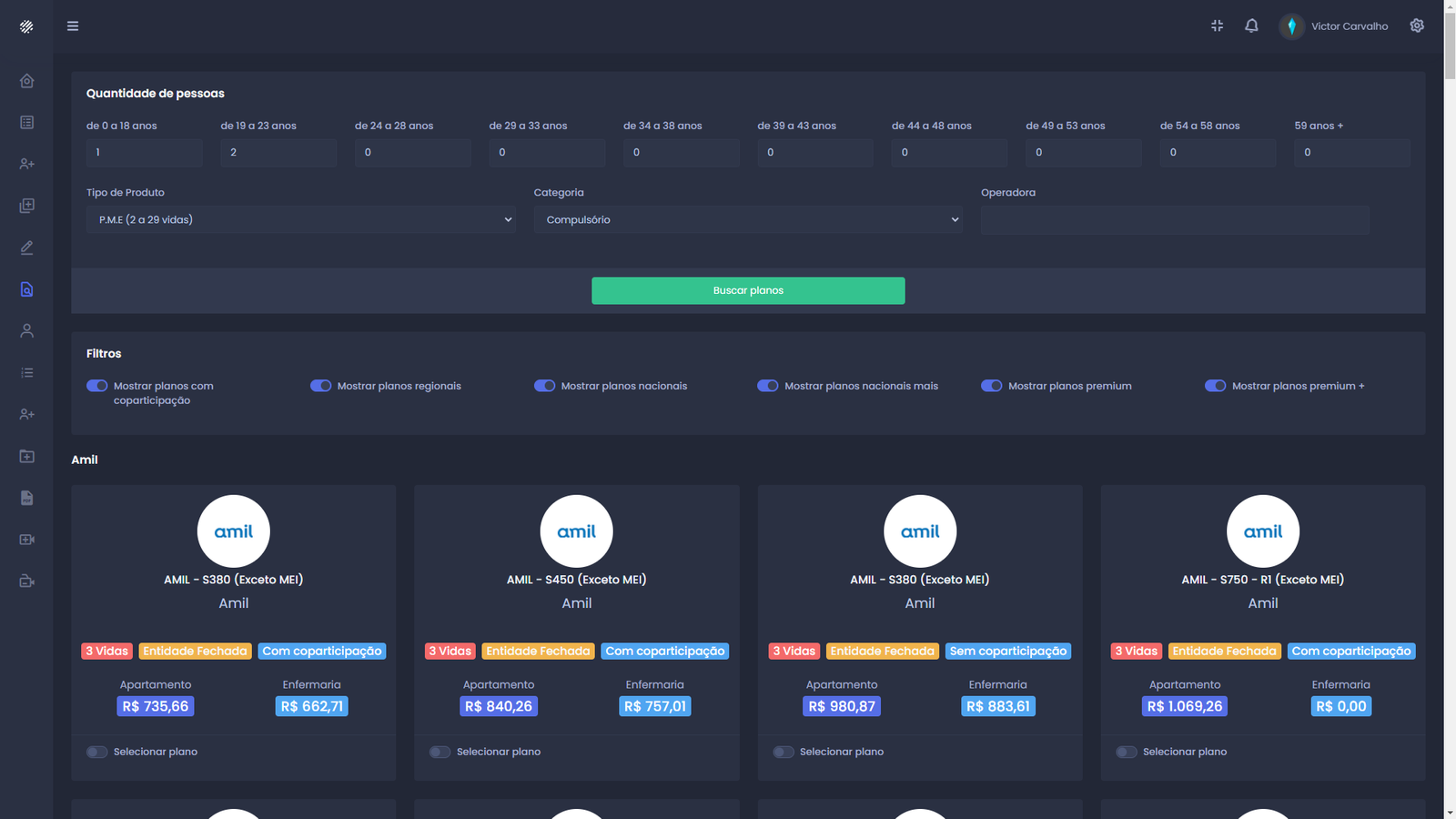Image resolution: width=1456 pixels, height=819 pixels.
Task: Click the Operadora input field
Action: click(1174, 220)
